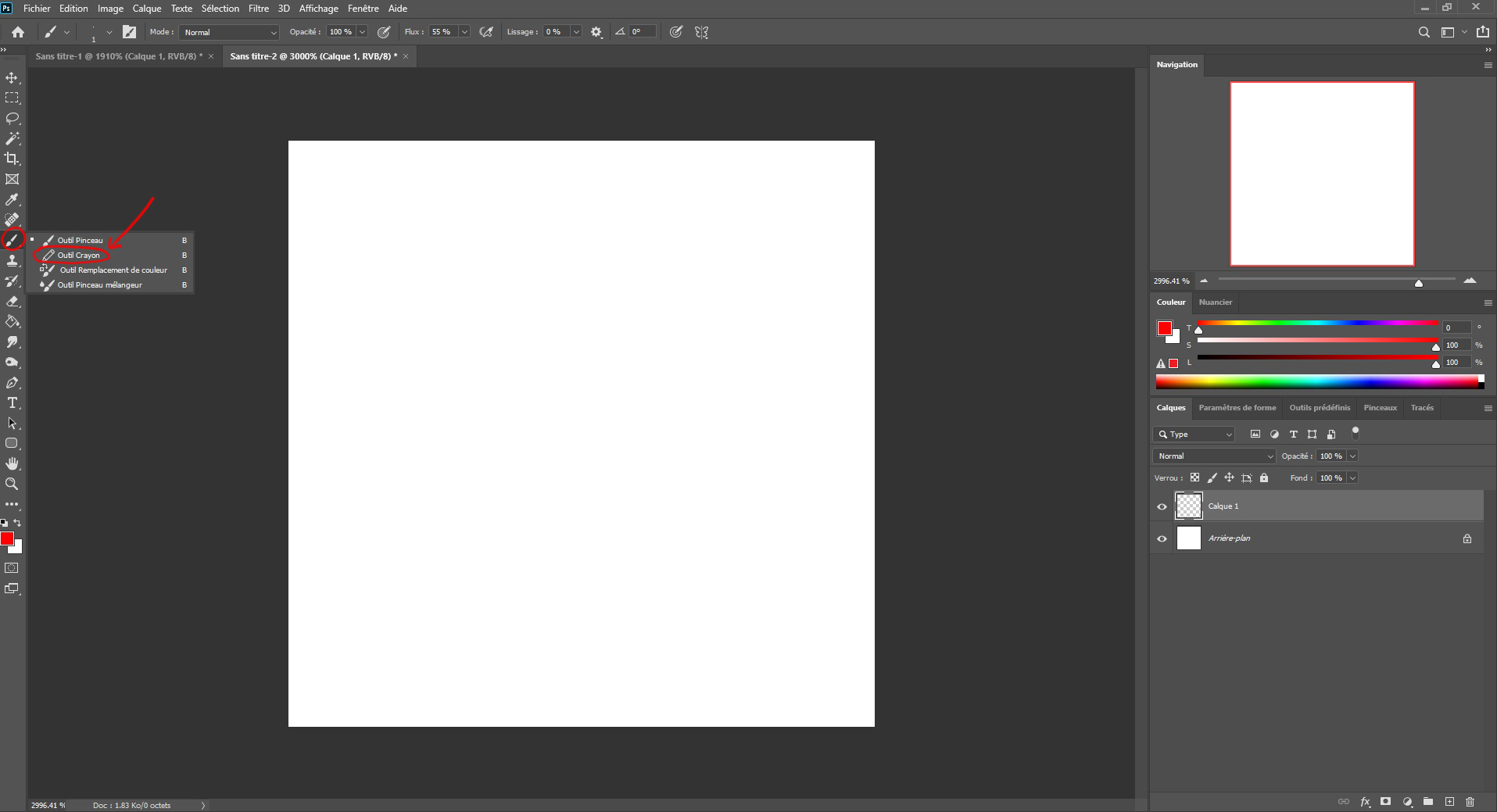Expand the layer filter Type dropdown
Screen dimensions: 1497x812
point(1194,434)
